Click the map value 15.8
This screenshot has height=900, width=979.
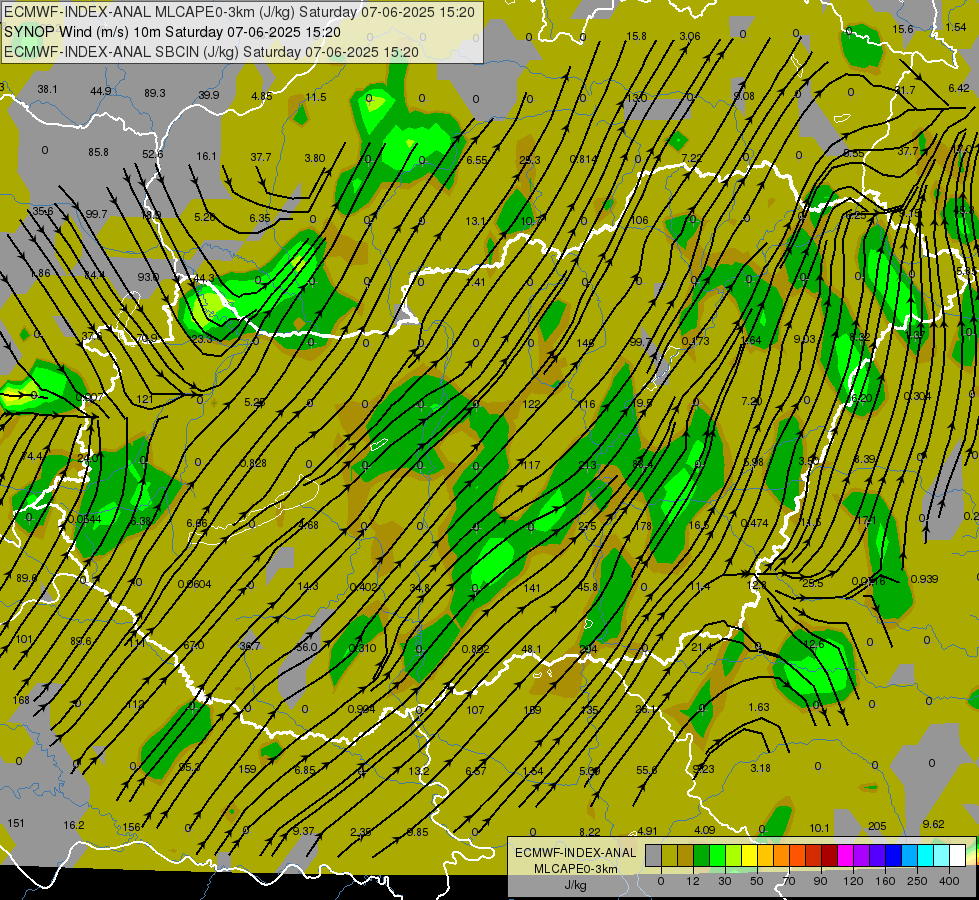click(x=636, y=37)
